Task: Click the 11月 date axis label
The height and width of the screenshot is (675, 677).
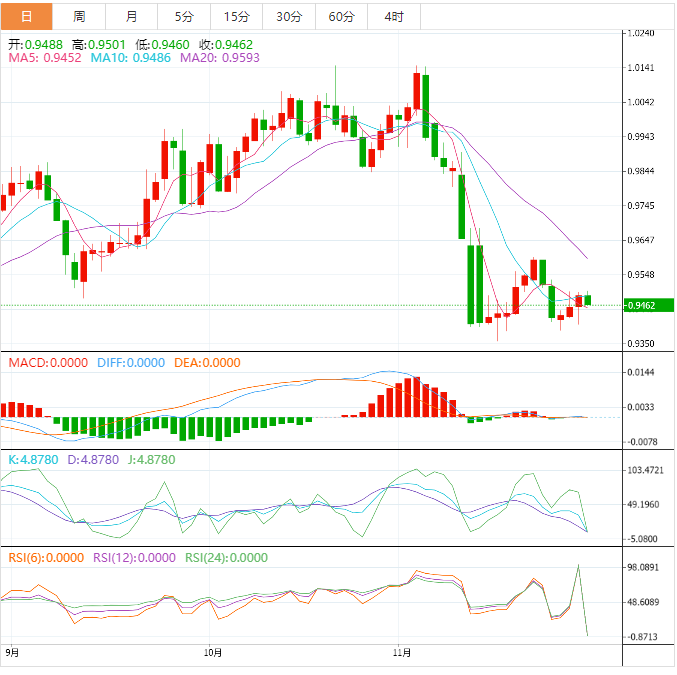Action: point(401,654)
